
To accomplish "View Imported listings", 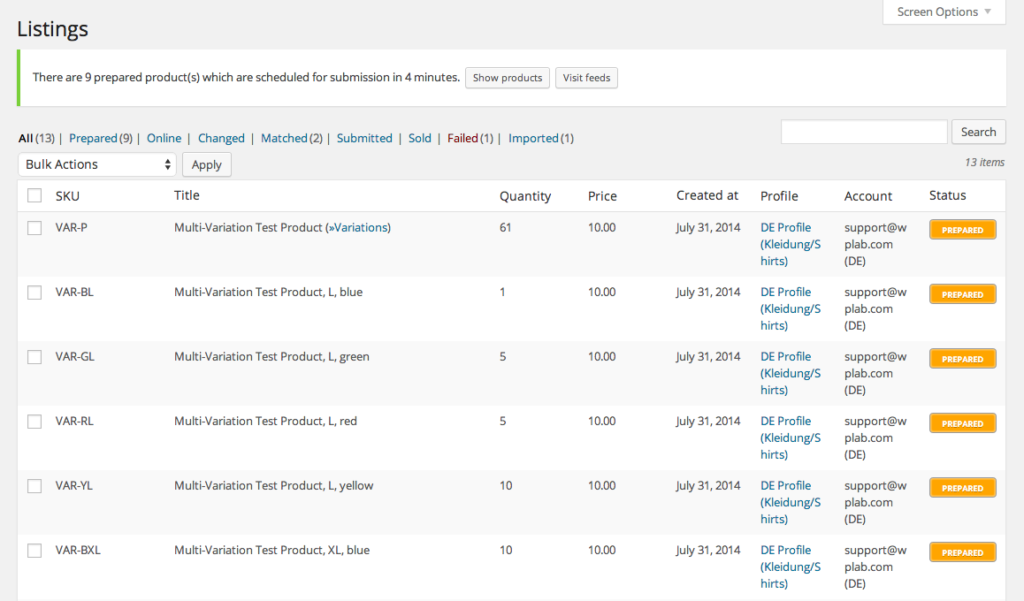I will coord(533,138).
